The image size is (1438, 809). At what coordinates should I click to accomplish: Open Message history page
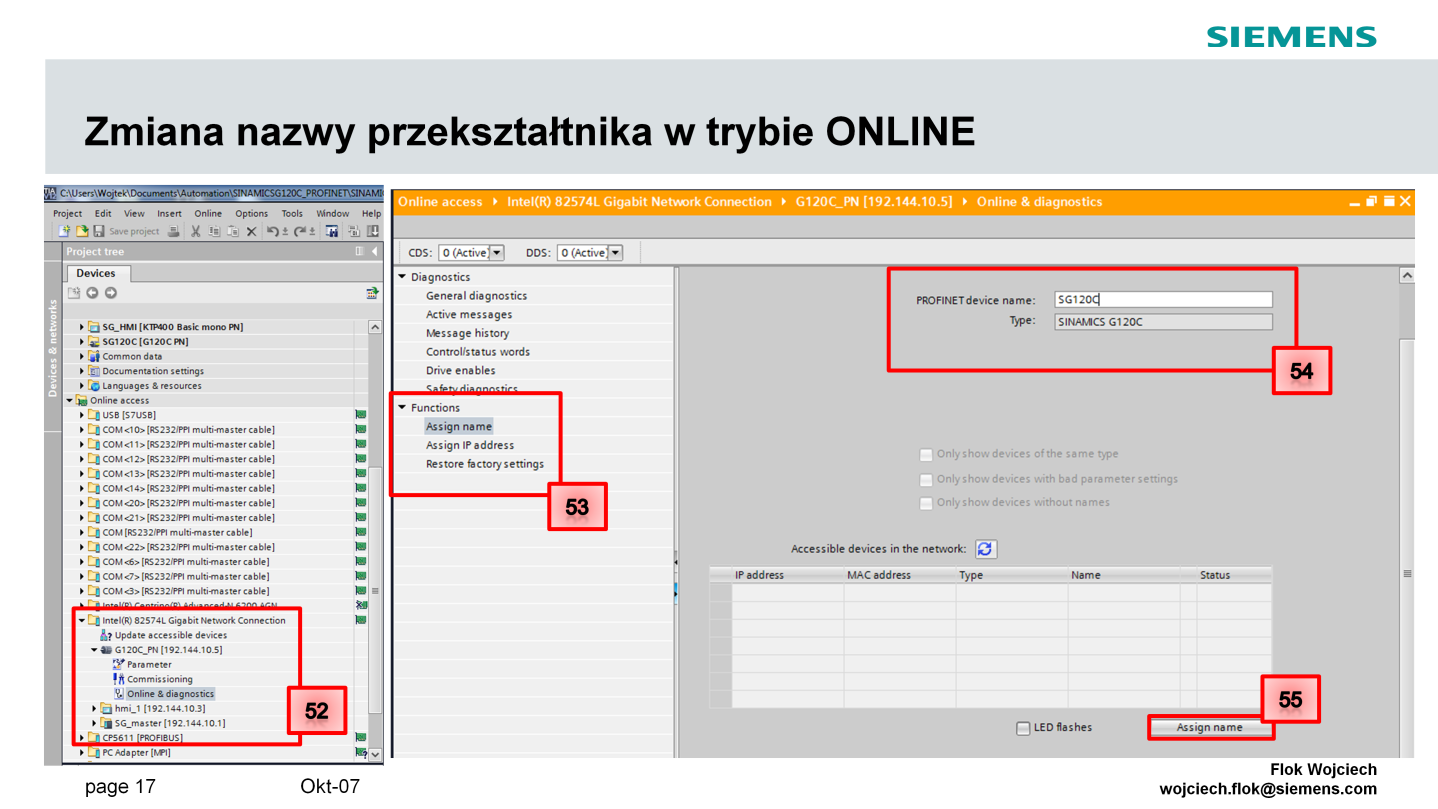(467, 333)
